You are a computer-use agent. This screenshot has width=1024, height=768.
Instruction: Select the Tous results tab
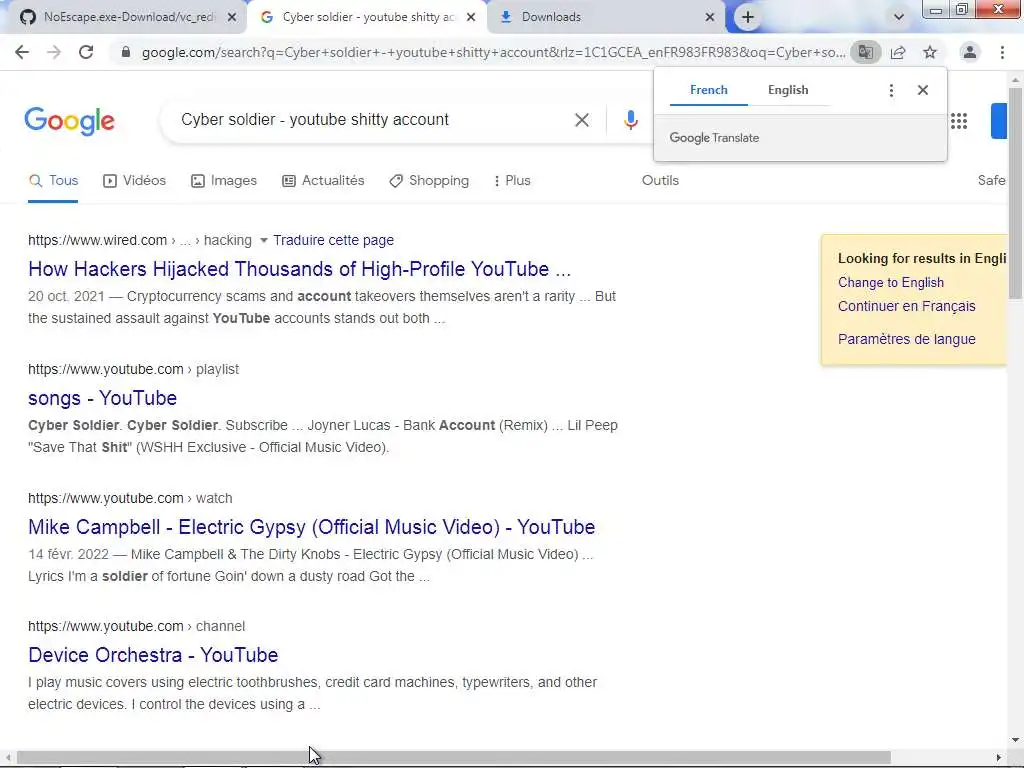pyautogui.click(x=53, y=181)
